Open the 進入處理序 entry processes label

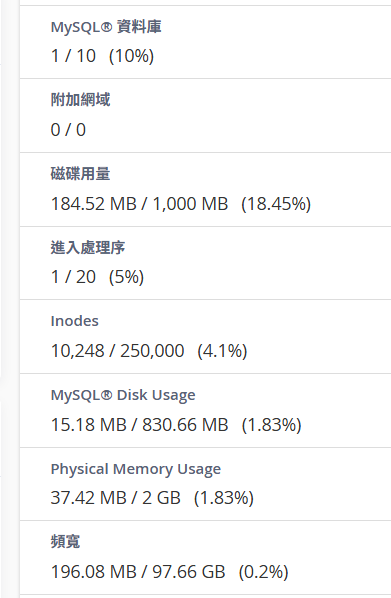[88, 248]
